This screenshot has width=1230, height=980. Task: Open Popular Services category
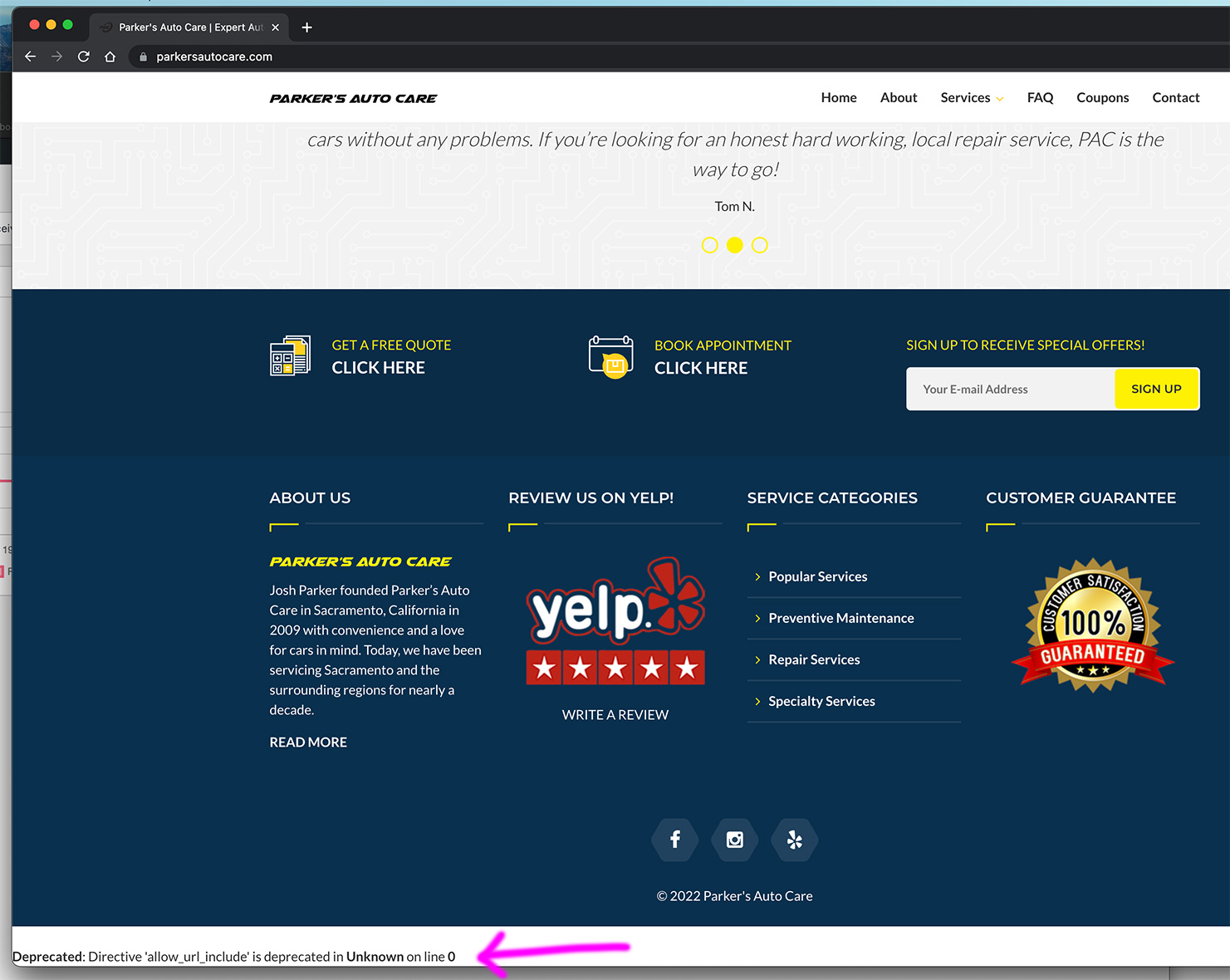(x=817, y=576)
